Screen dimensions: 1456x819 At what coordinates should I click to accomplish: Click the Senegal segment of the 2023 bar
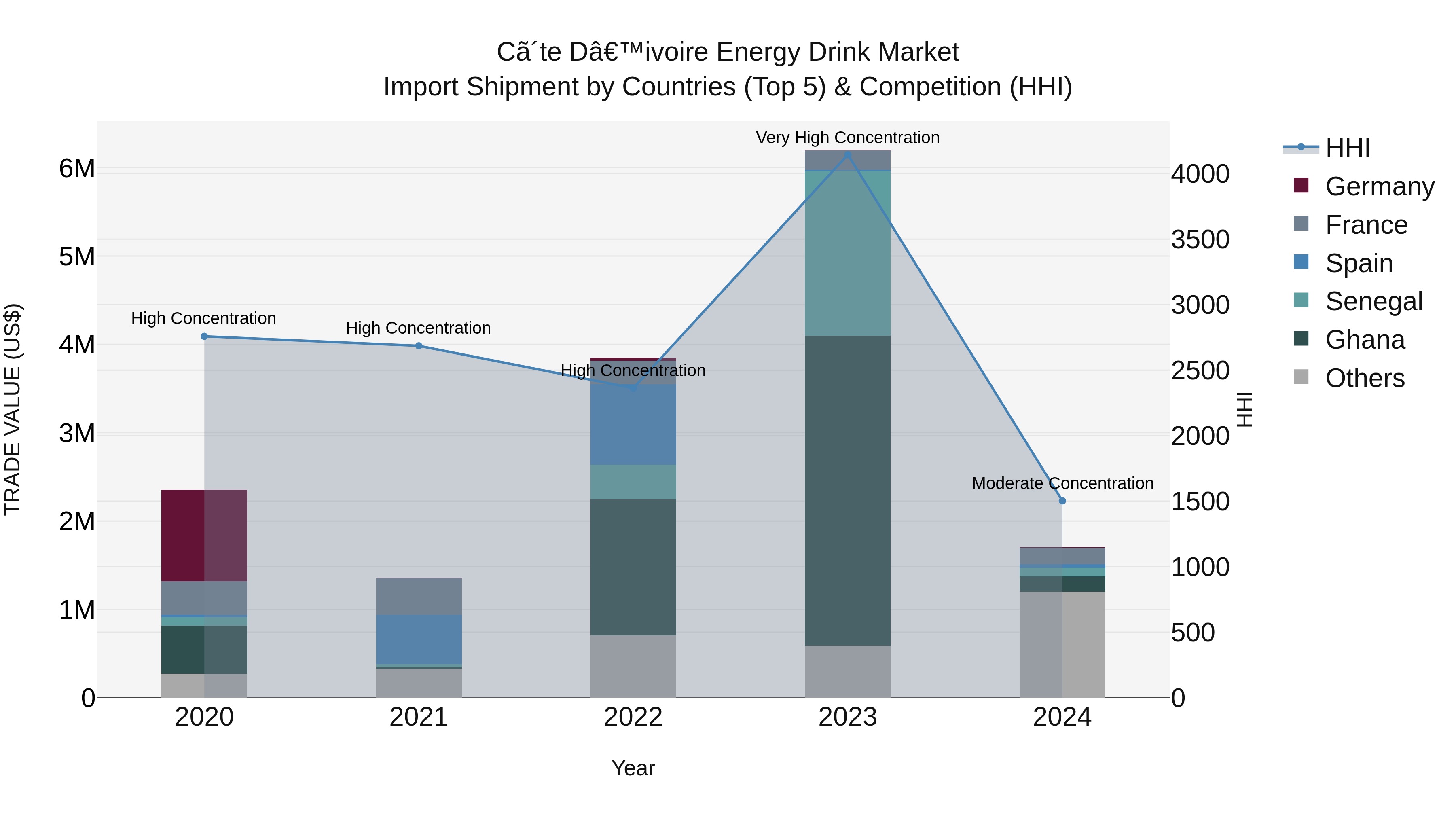[x=847, y=253]
